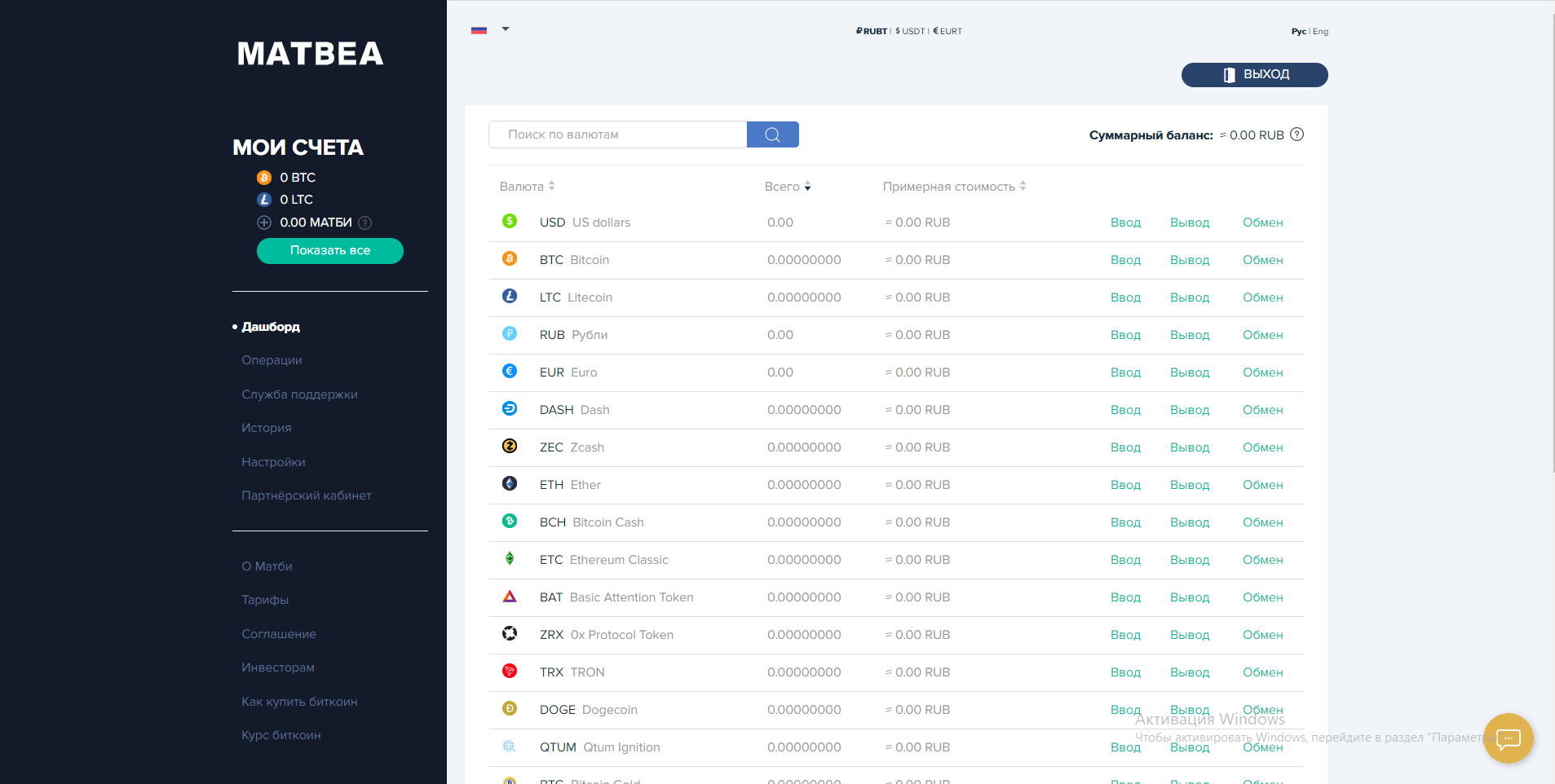Screen dimensions: 1555x784
Task: Open Как купить биткоин link
Action: click(299, 702)
